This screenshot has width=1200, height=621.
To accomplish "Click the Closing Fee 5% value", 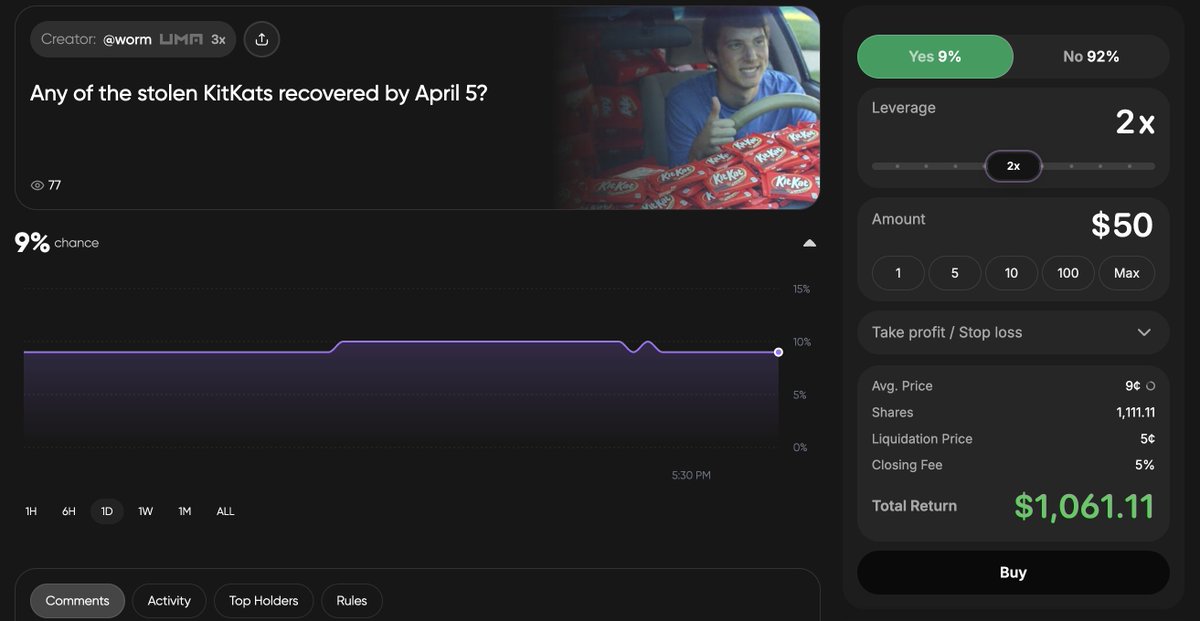I will pyautogui.click(x=1146, y=465).
